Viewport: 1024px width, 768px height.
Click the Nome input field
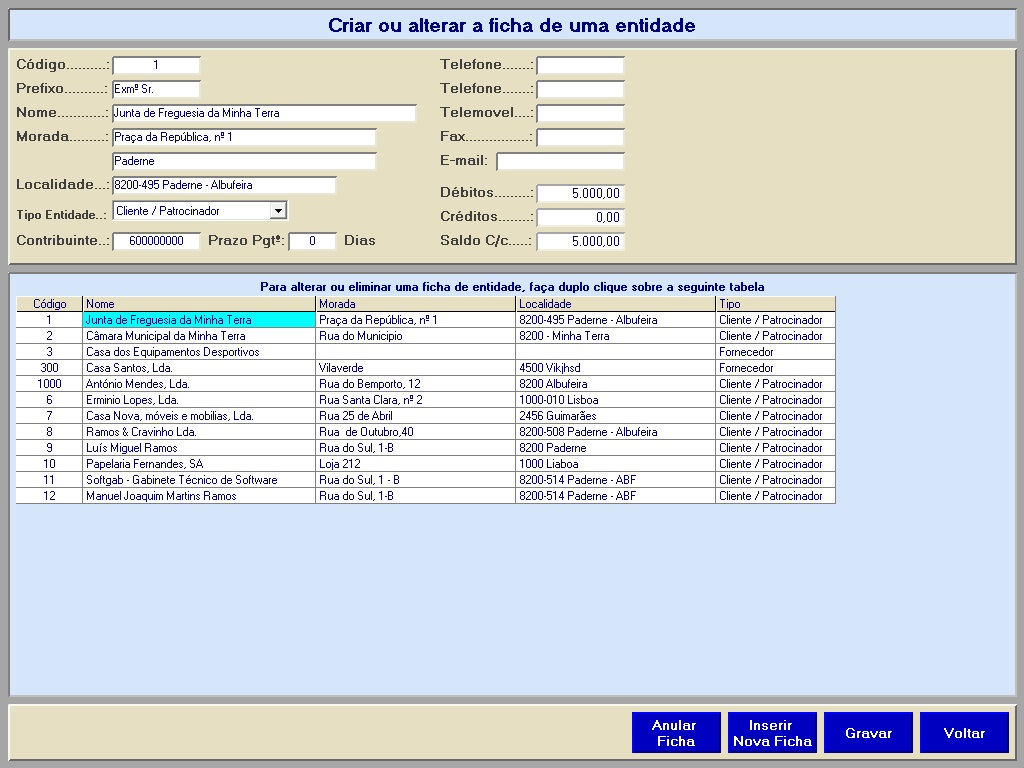point(264,113)
